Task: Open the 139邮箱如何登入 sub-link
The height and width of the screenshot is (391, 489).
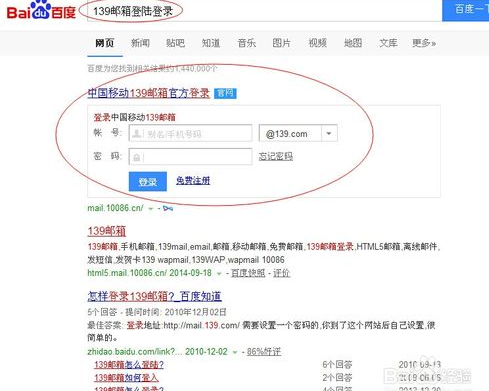Action: click(x=126, y=378)
